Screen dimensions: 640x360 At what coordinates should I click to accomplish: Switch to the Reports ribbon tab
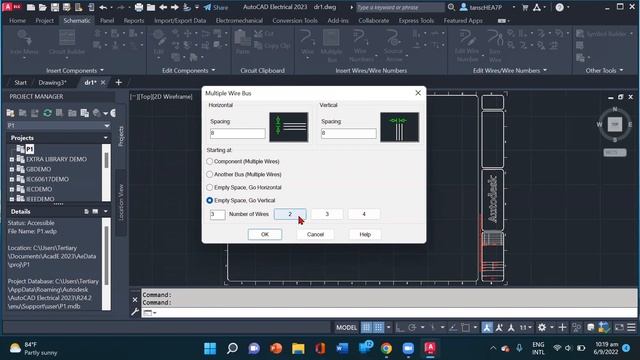pyautogui.click(x=134, y=20)
